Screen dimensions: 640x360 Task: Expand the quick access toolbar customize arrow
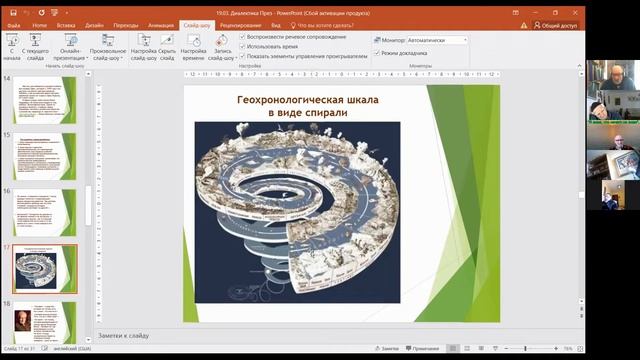tap(67, 13)
